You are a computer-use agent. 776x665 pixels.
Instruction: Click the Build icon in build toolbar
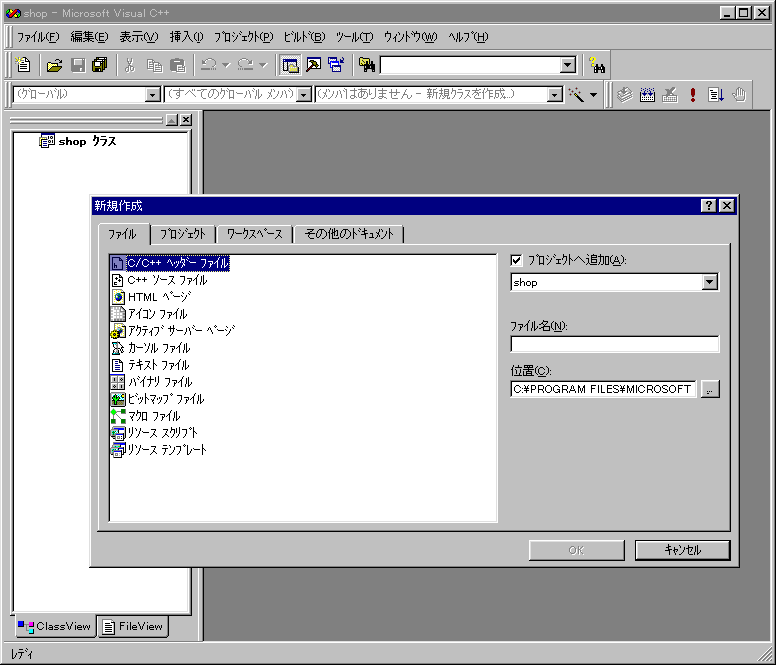(x=647, y=94)
